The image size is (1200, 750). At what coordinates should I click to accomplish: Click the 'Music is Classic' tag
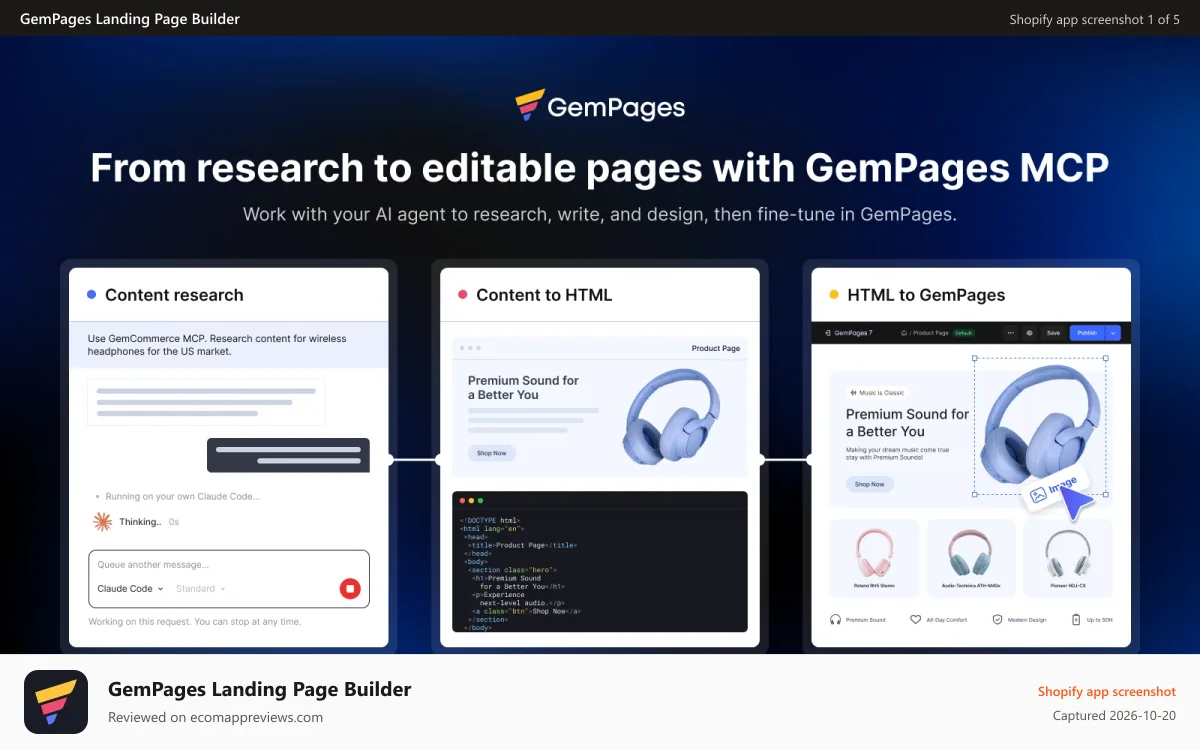(877, 393)
